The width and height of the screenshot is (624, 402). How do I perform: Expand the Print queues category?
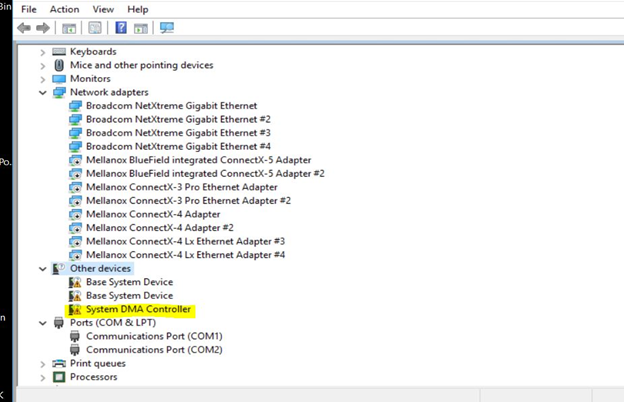pyautogui.click(x=42, y=364)
